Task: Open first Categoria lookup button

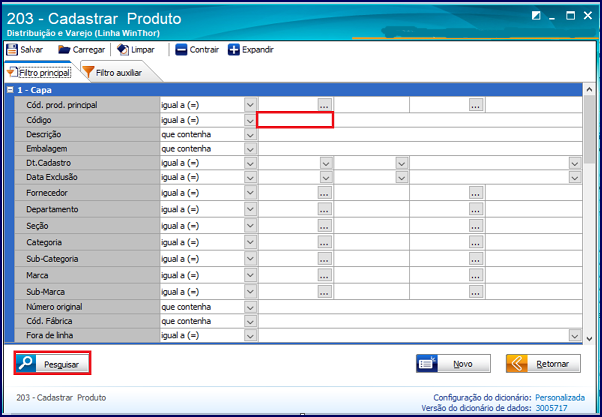Action: pyautogui.click(x=324, y=242)
